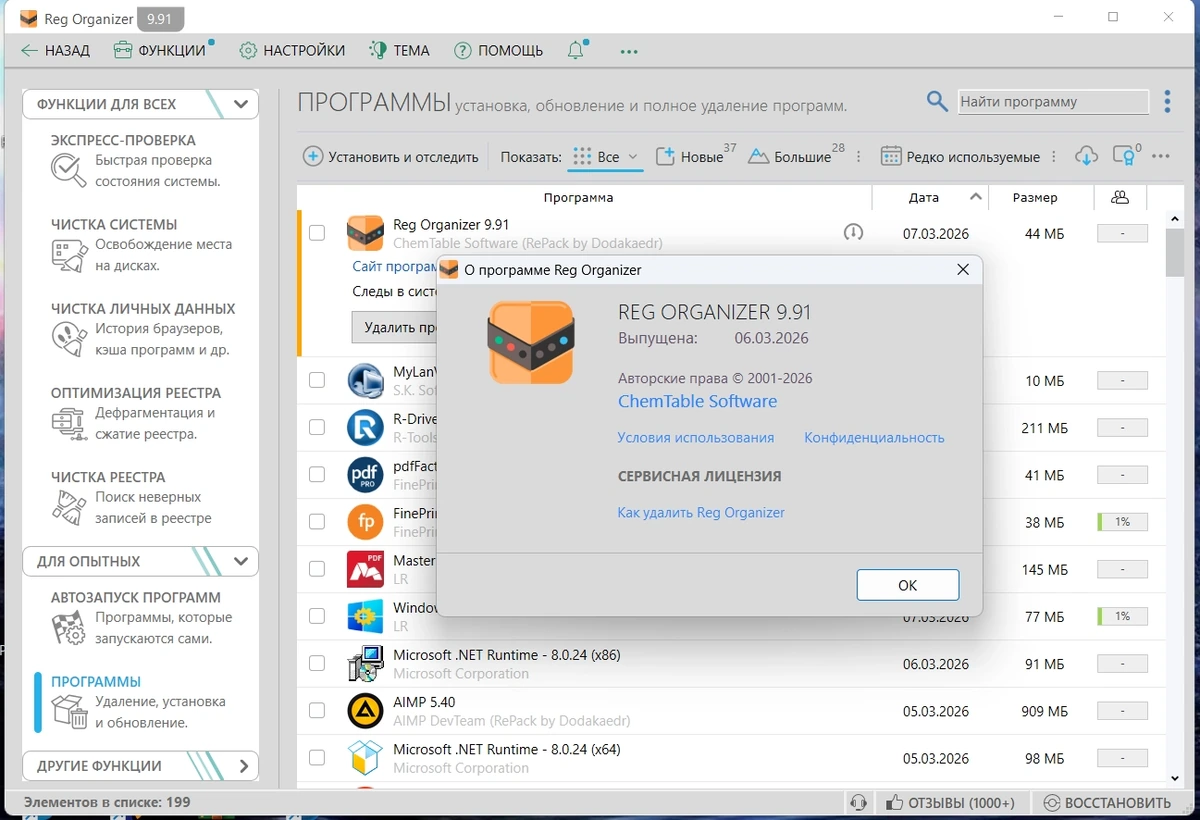Click the Сайт программы link
Image resolution: width=1200 pixels, height=820 pixels.
[394, 267]
